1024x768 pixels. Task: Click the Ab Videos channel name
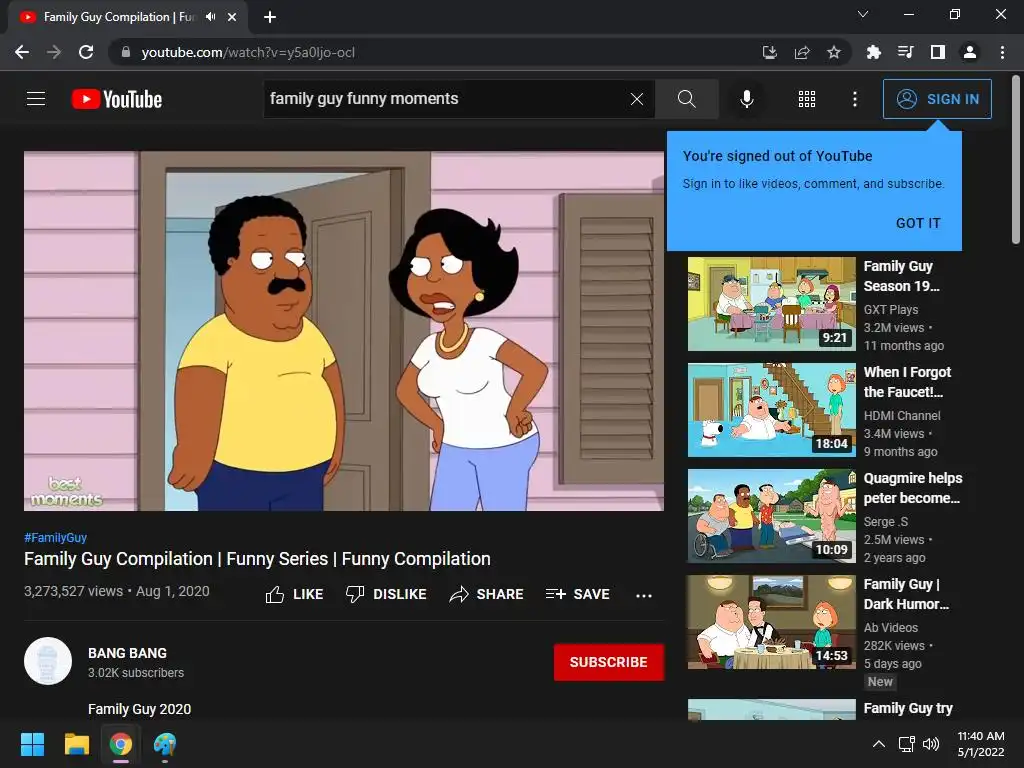click(x=891, y=628)
